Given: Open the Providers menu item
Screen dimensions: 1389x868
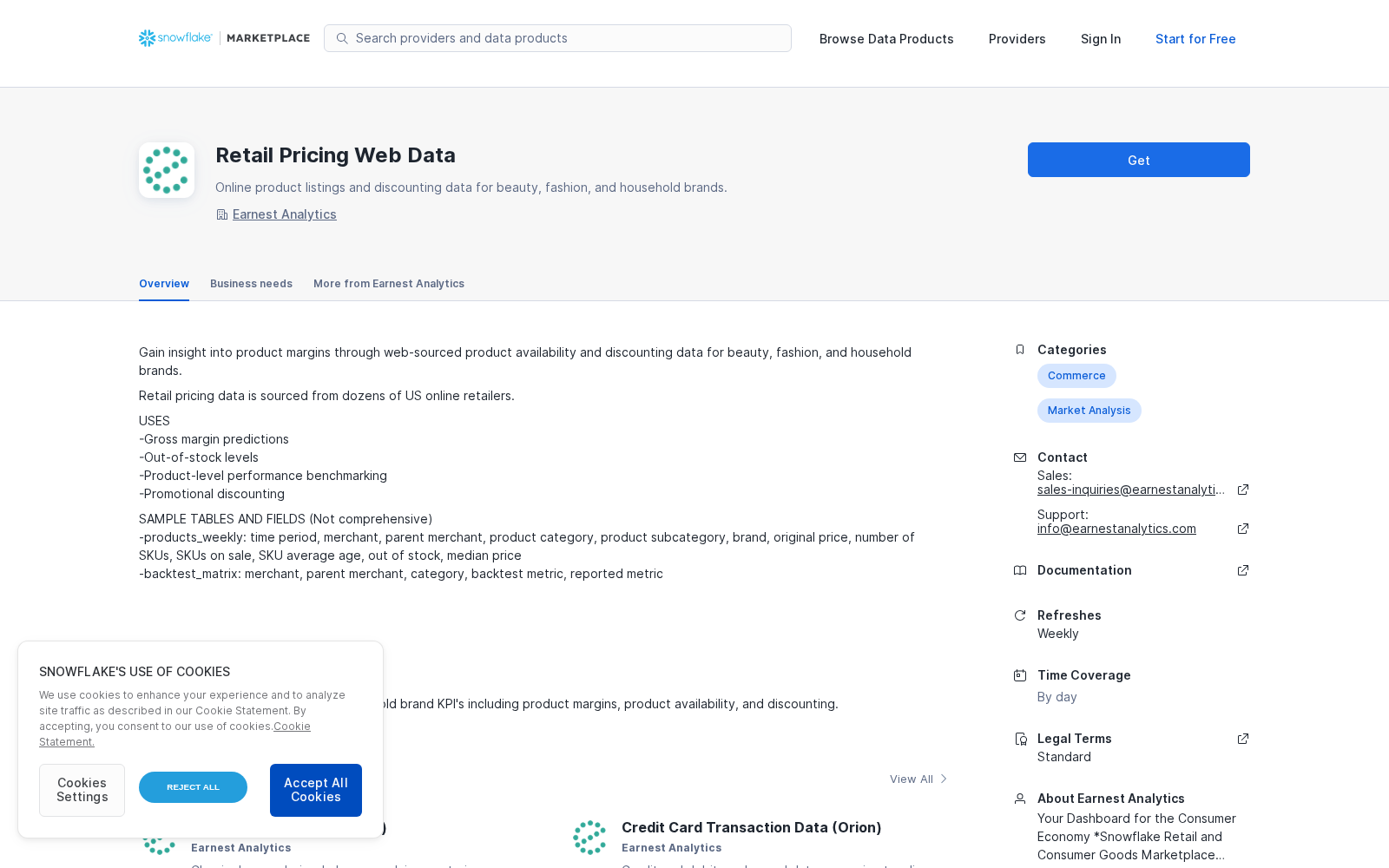Looking at the screenshot, I should tap(1017, 39).
